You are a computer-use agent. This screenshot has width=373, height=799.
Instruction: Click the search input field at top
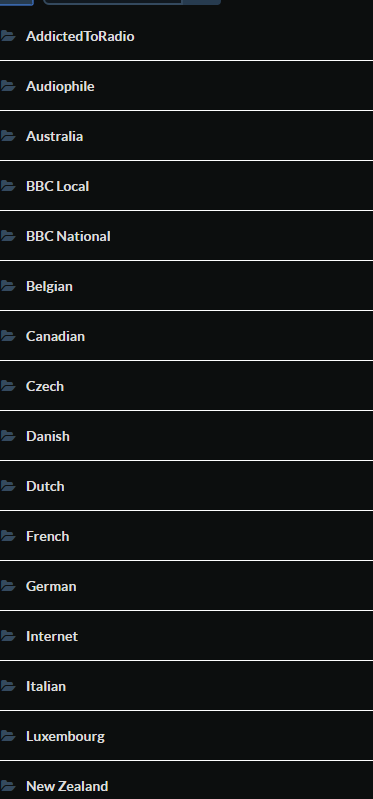click(113, 2)
